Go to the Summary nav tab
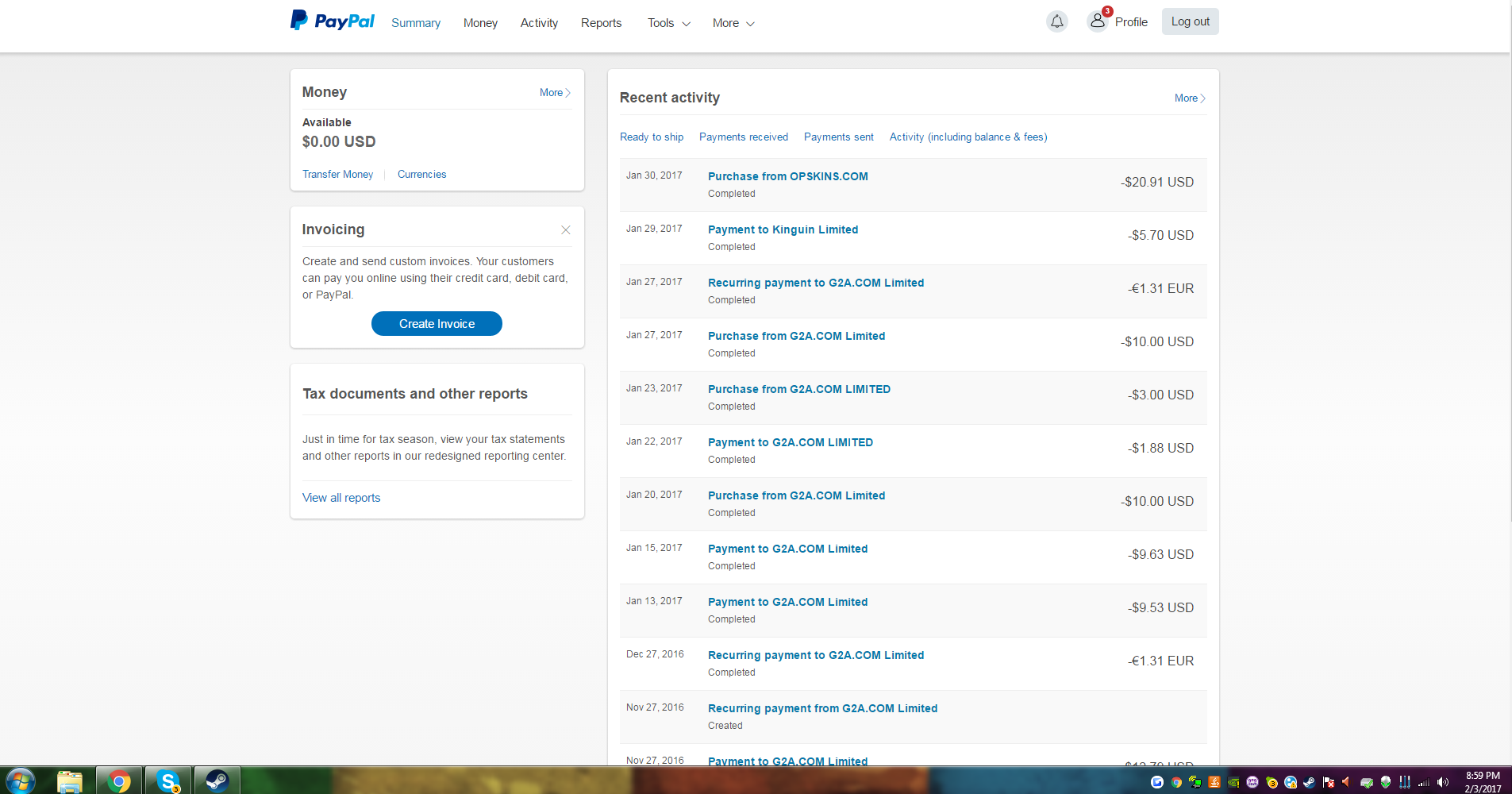Viewport: 1512px width, 794px height. pos(416,23)
